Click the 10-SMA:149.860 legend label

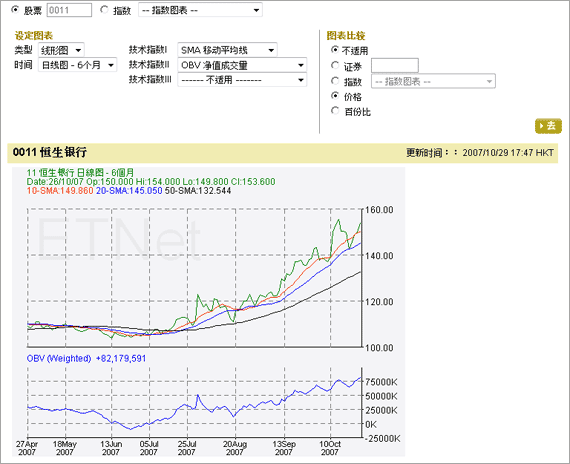pyautogui.click(x=60, y=191)
